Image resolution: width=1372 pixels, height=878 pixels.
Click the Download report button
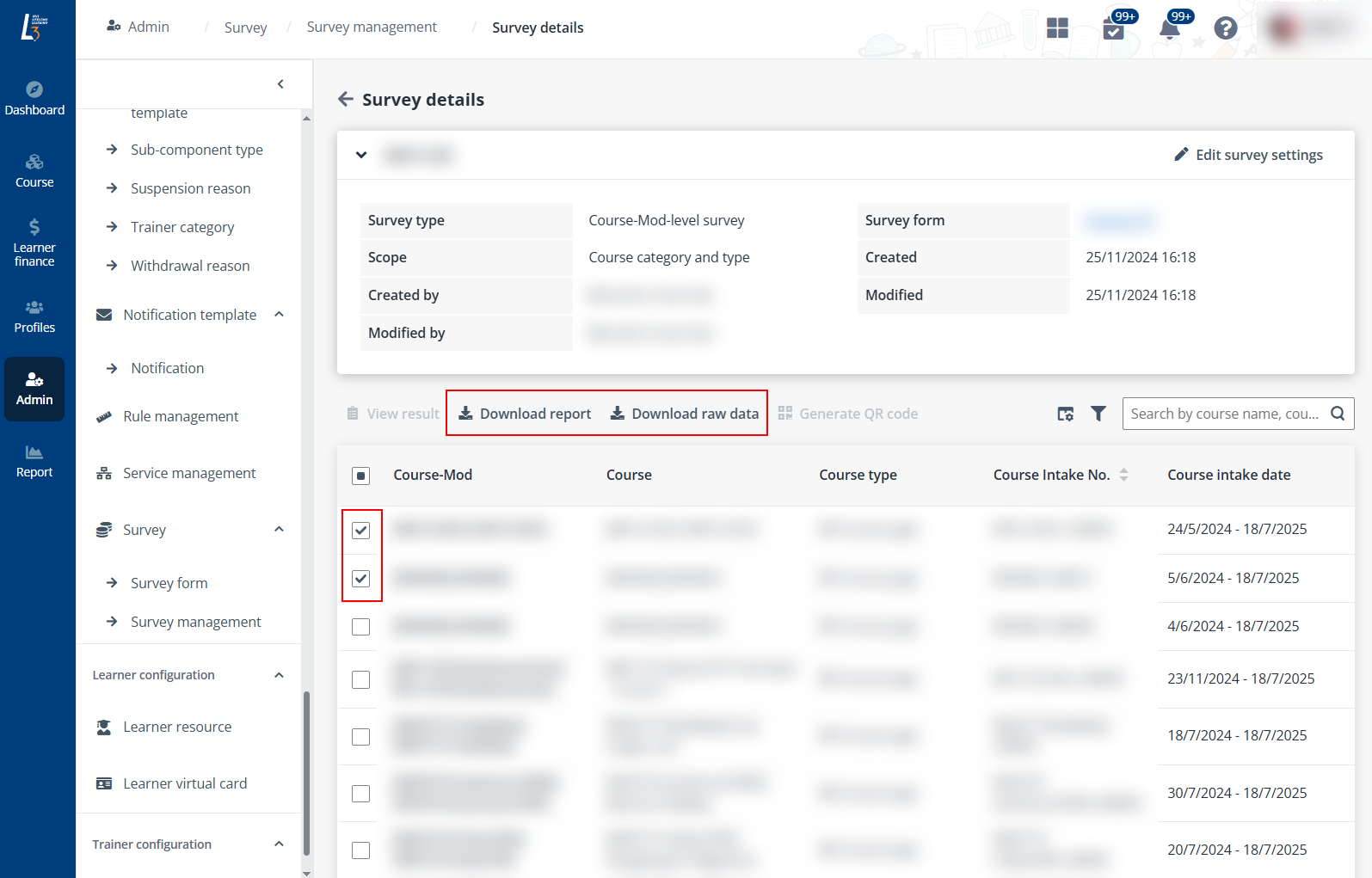pos(525,414)
